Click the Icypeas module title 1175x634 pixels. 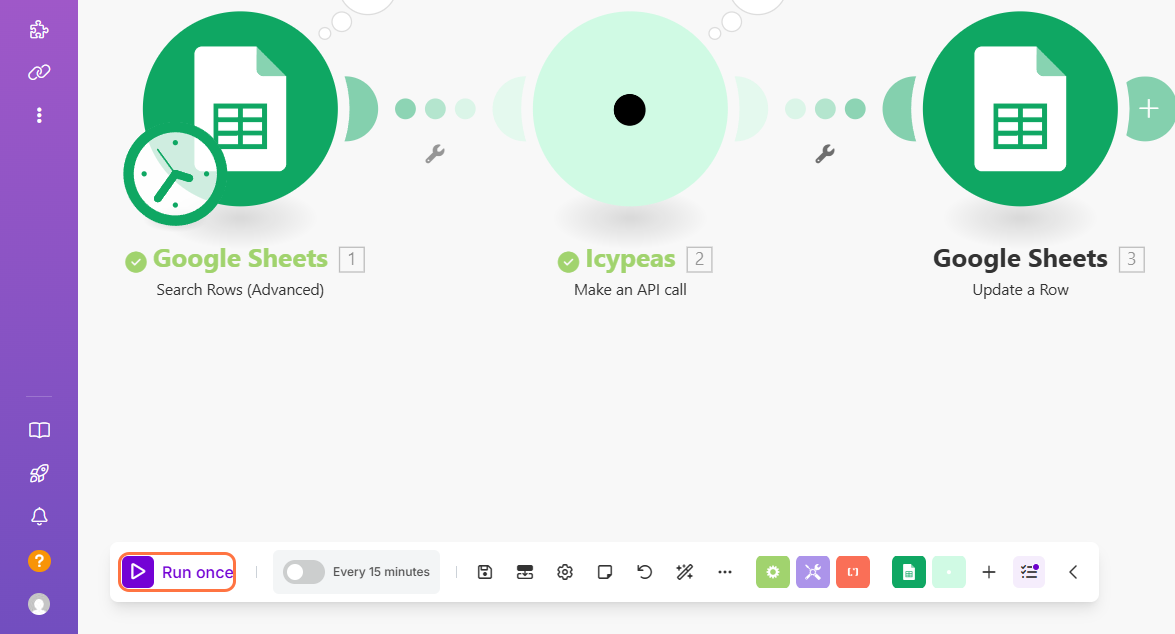point(630,259)
